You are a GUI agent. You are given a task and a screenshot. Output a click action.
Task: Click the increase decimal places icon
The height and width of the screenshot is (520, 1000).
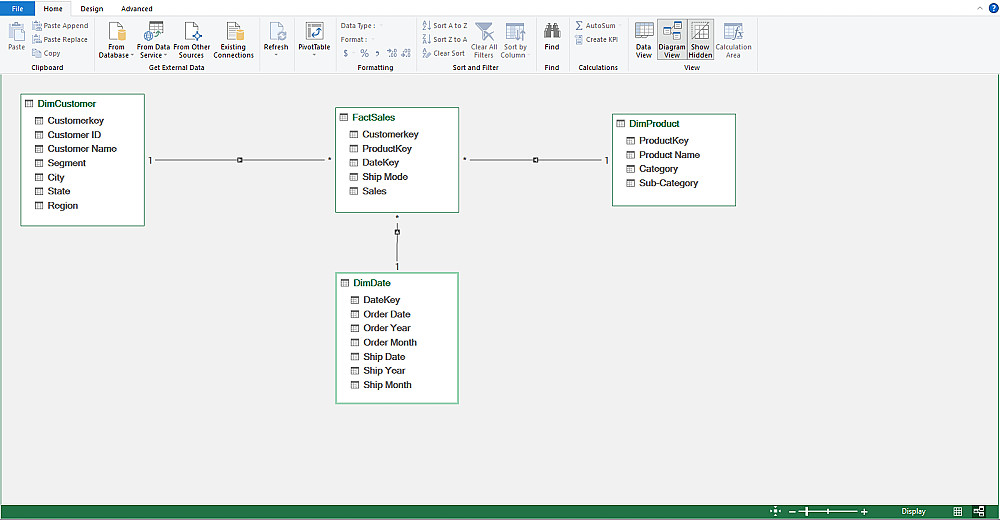coord(392,54)
